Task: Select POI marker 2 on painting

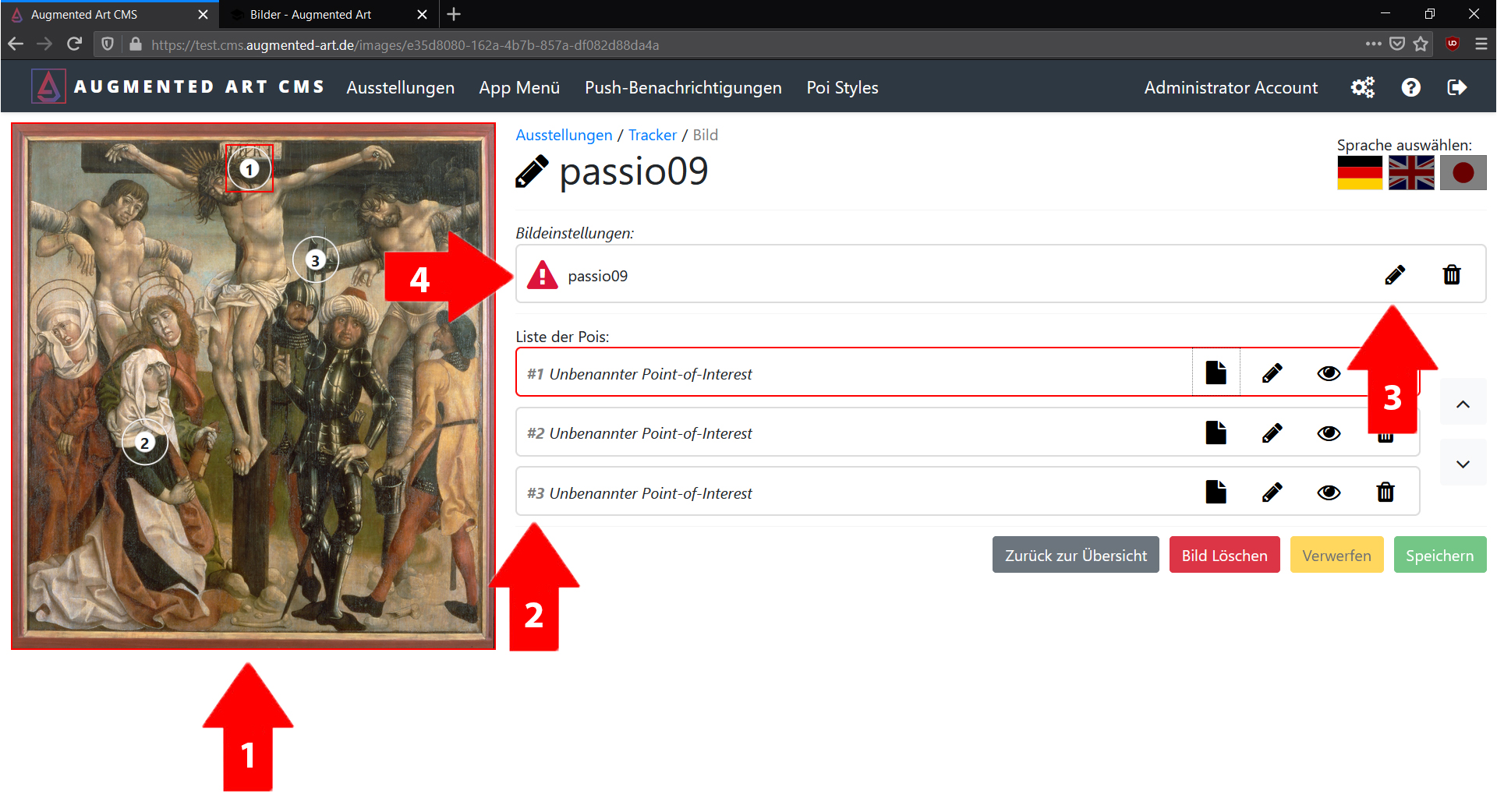Action: click(x=144, y=443)
